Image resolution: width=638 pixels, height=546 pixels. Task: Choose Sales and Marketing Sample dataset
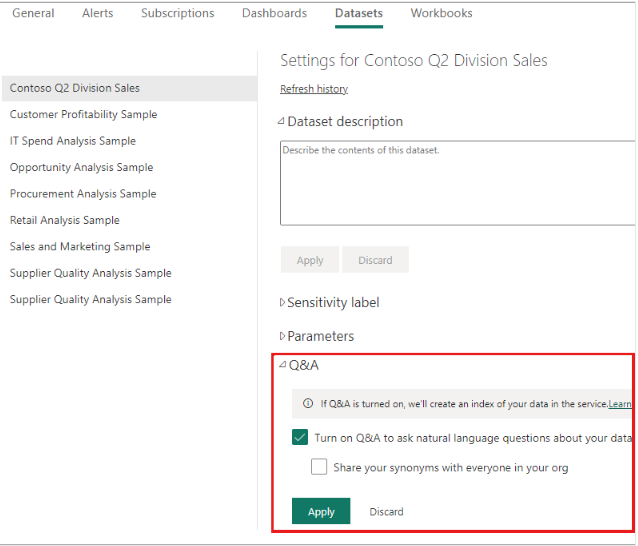pos(80,247)
